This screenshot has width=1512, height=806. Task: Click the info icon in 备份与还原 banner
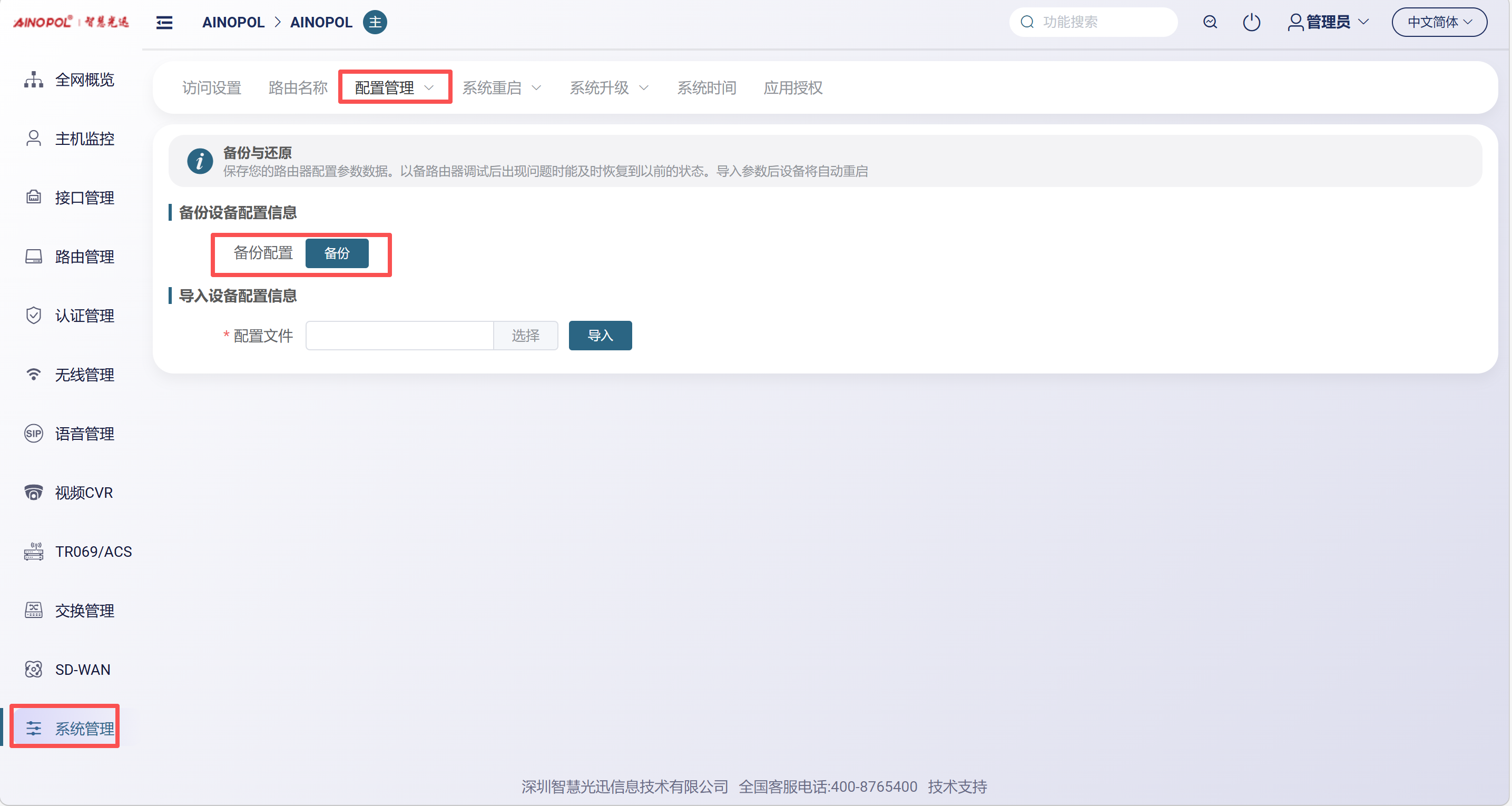point(200,161)
